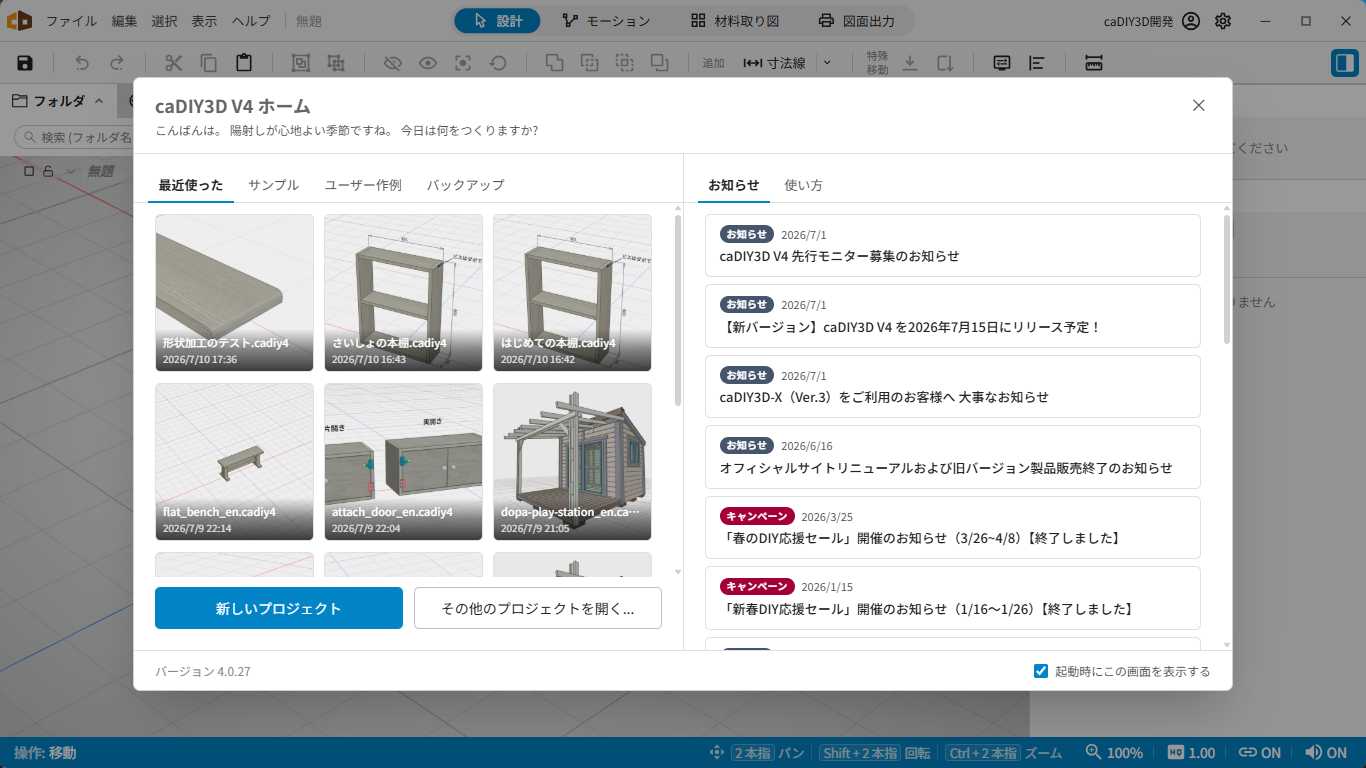Viewport: 1366px width, 768px height.
Task: Open the settings gear icon
Action: (1223, 21)
